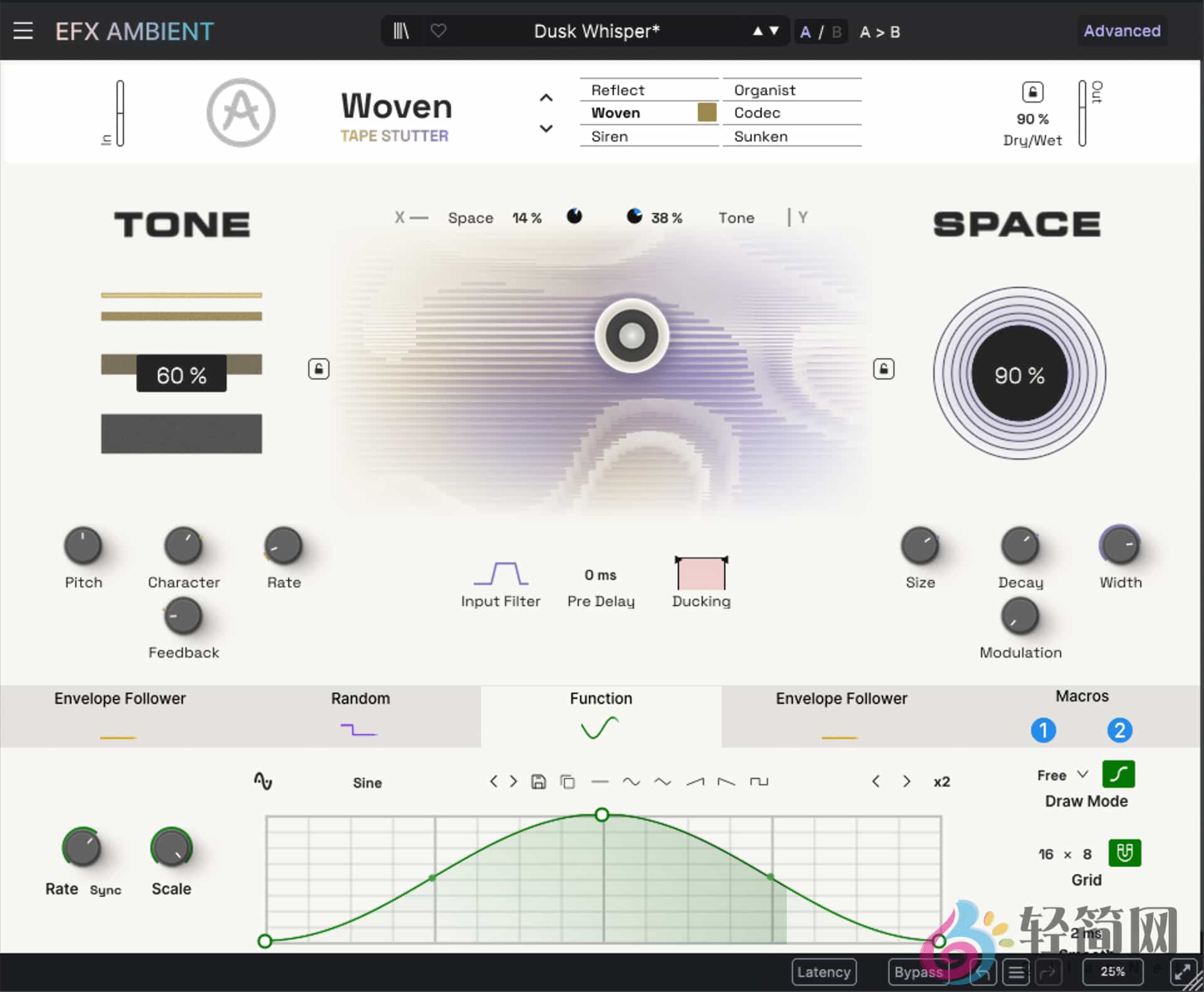Screen dimensions: 1204x992
Task: Favorite the Dusk Whisper preset with heart icon
Action: [439, 31]
